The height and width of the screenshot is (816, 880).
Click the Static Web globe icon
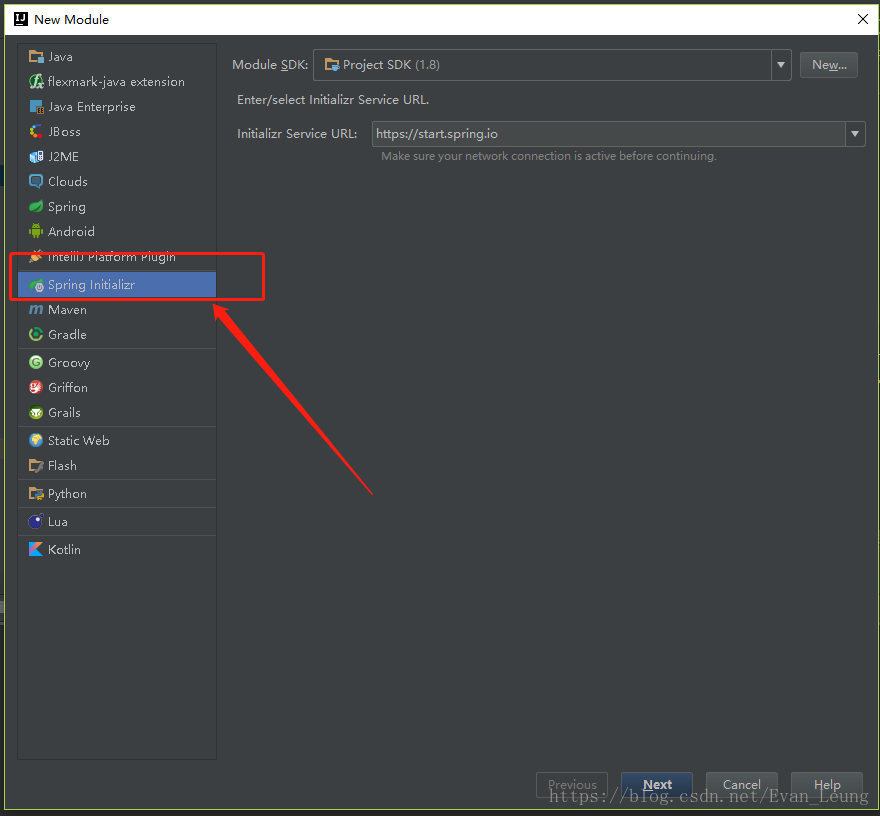click(x=36, y=441)
